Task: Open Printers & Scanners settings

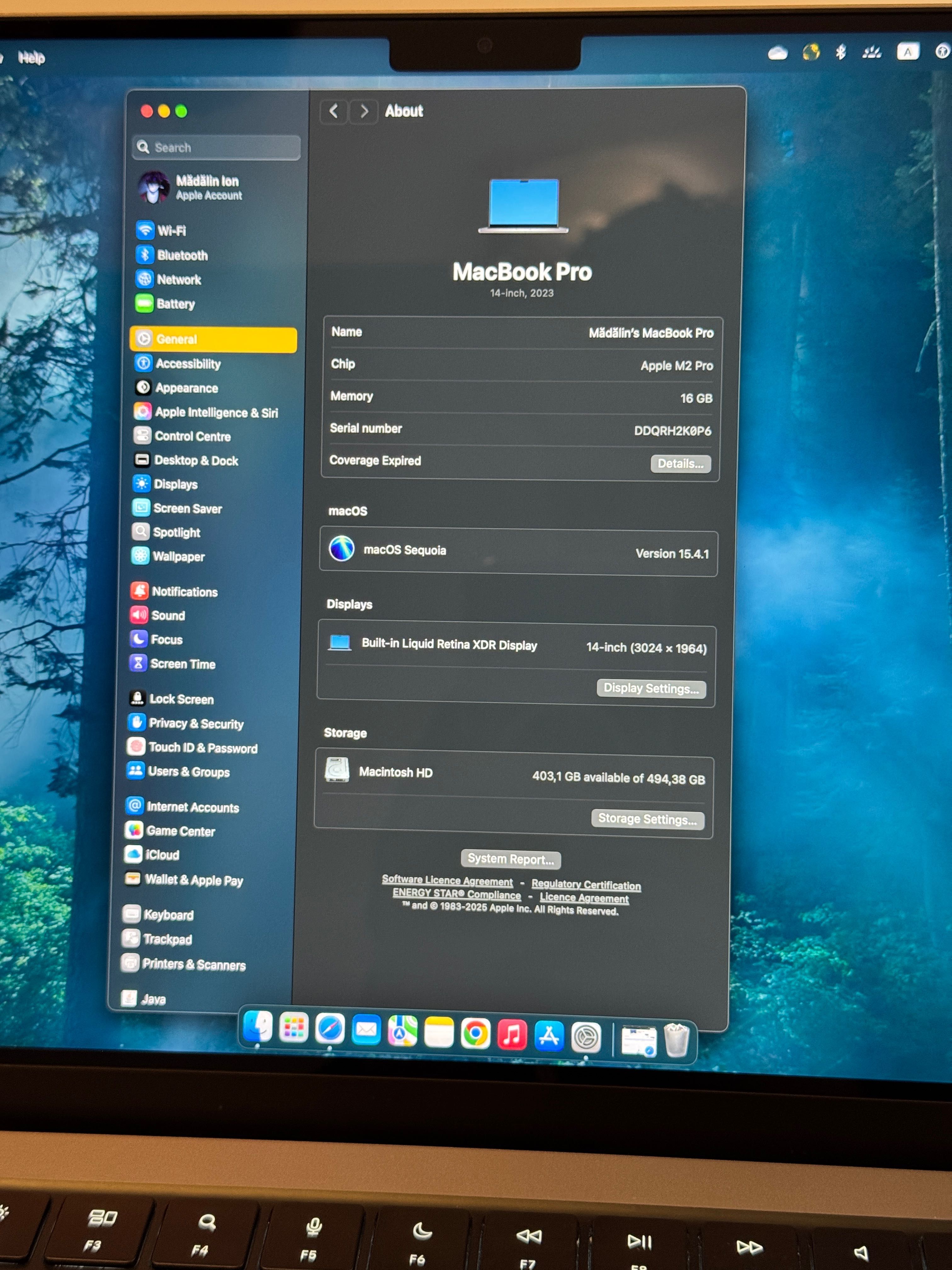Action: (184, 964)
